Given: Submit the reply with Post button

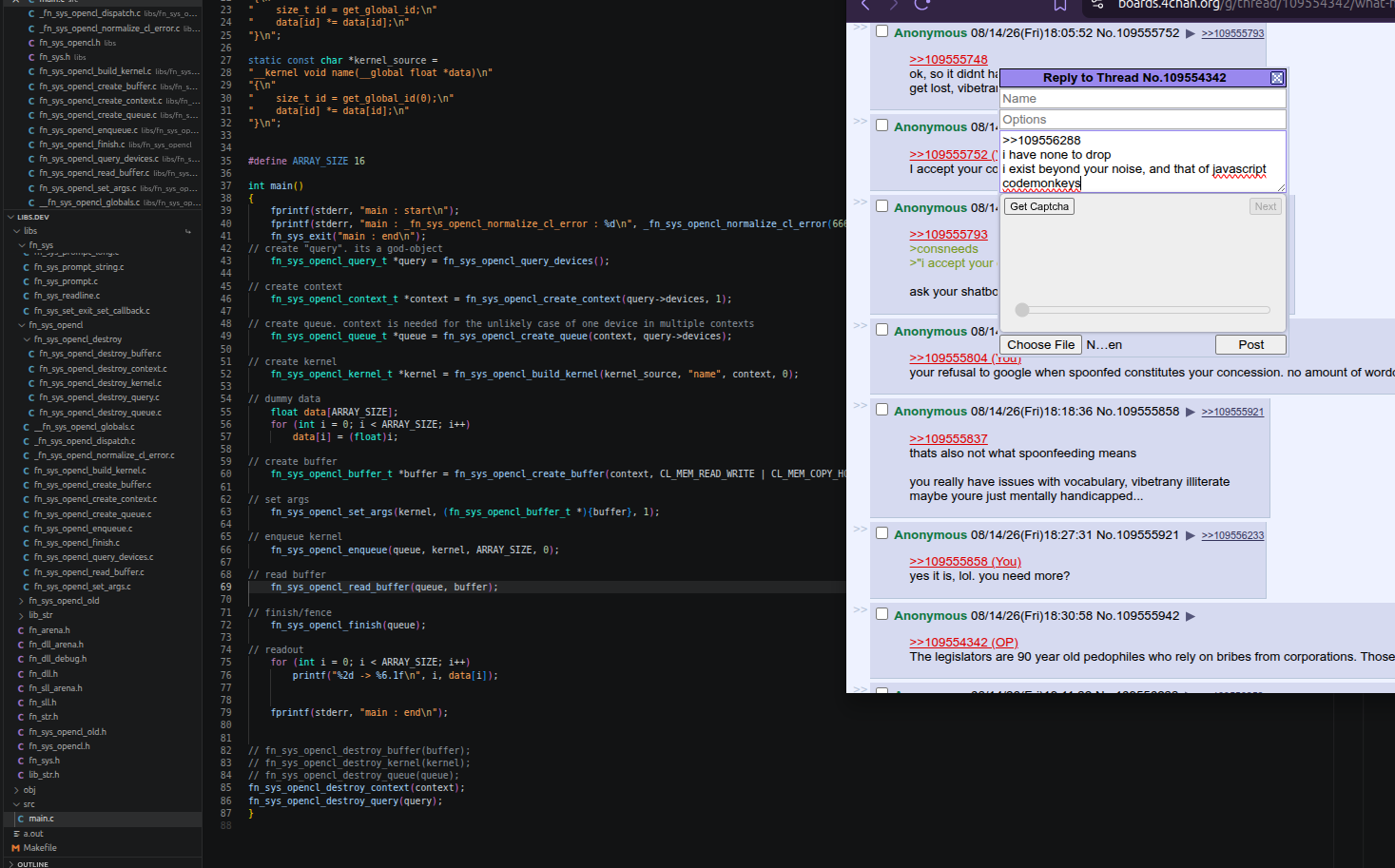Looking at the screenshot, I should (x=1251, y=345).
